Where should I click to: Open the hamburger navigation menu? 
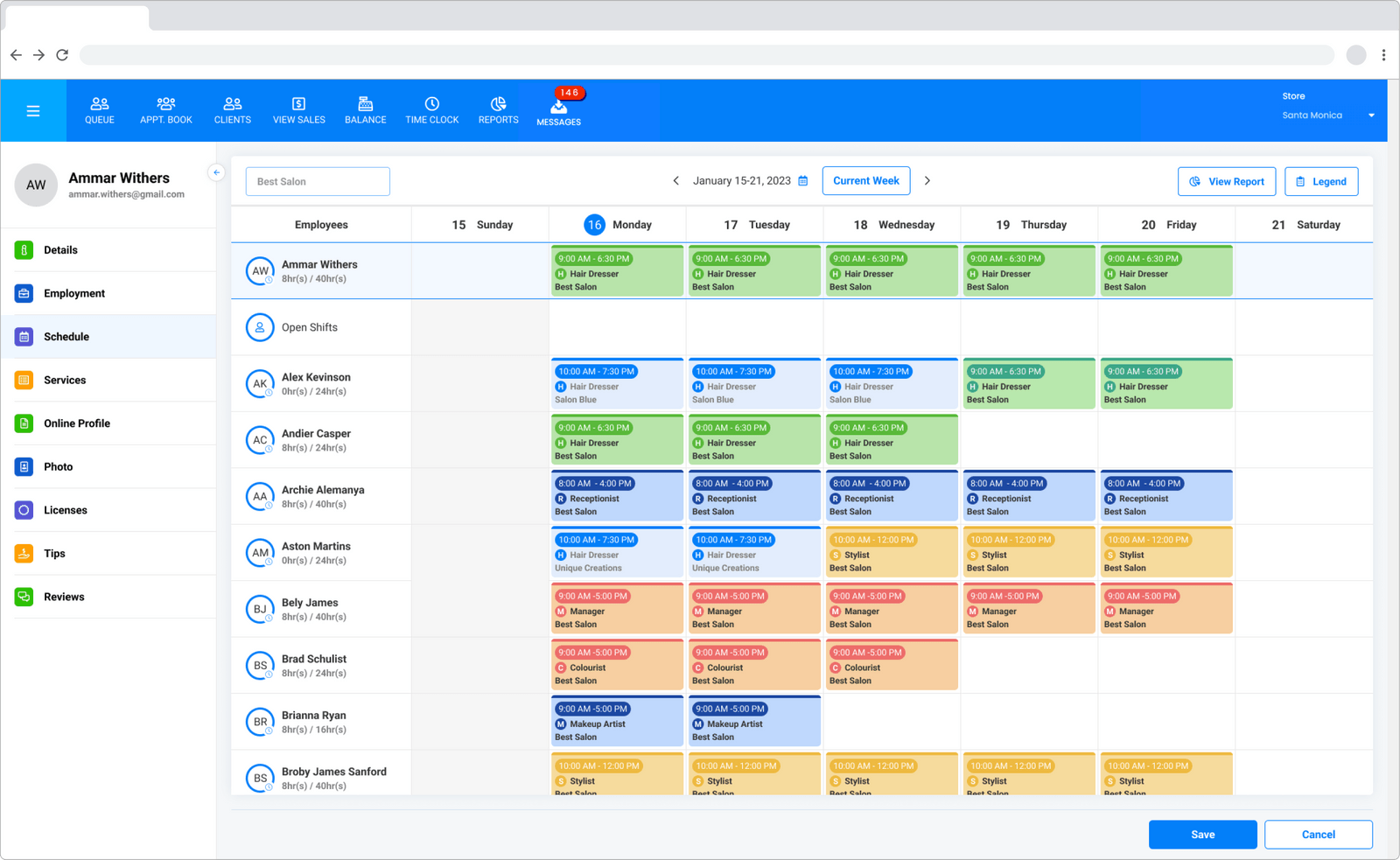pos(33,110)
